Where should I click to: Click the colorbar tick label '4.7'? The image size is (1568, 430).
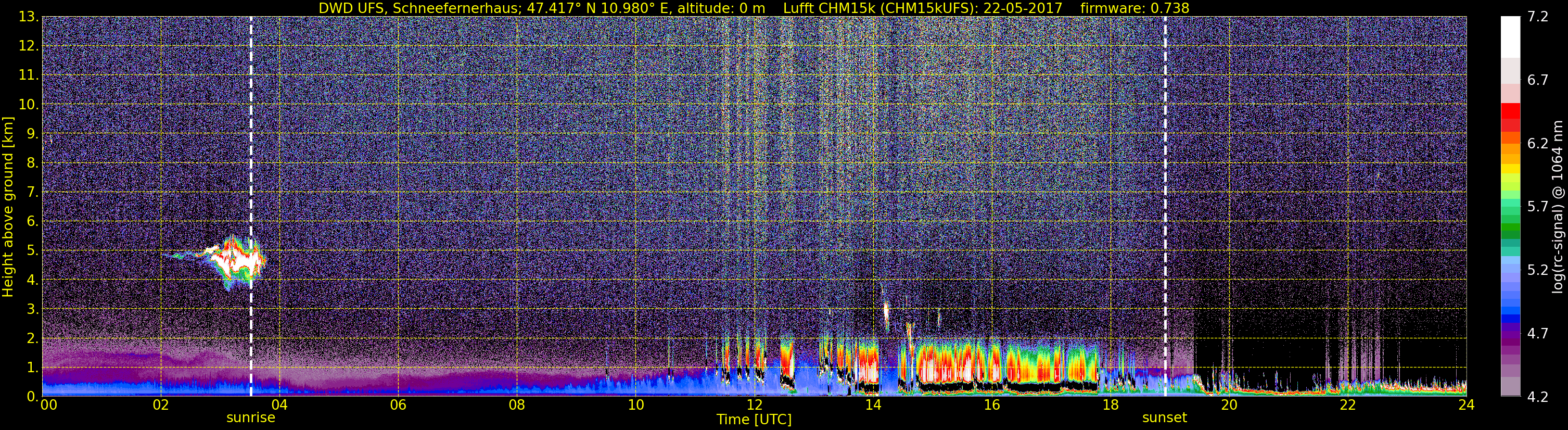tap(1537, 334)
